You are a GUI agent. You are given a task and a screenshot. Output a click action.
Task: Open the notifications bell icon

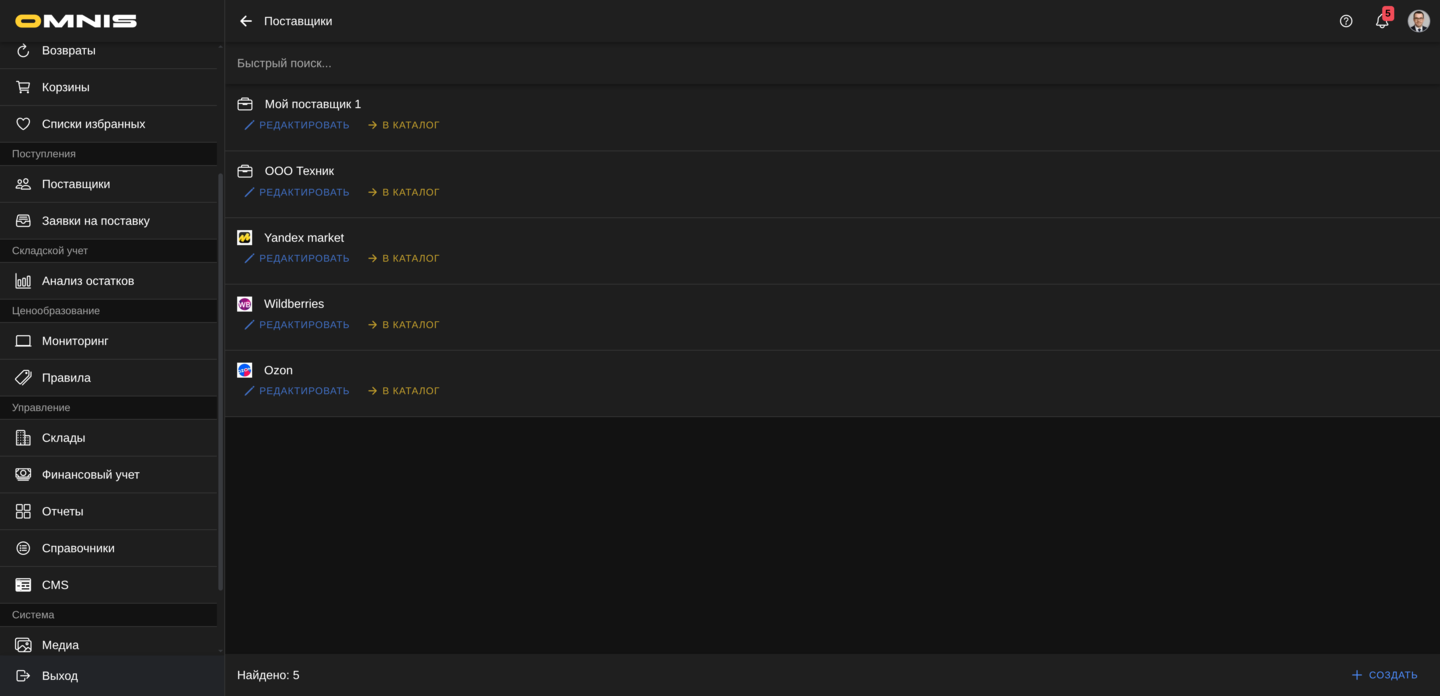1382,21
